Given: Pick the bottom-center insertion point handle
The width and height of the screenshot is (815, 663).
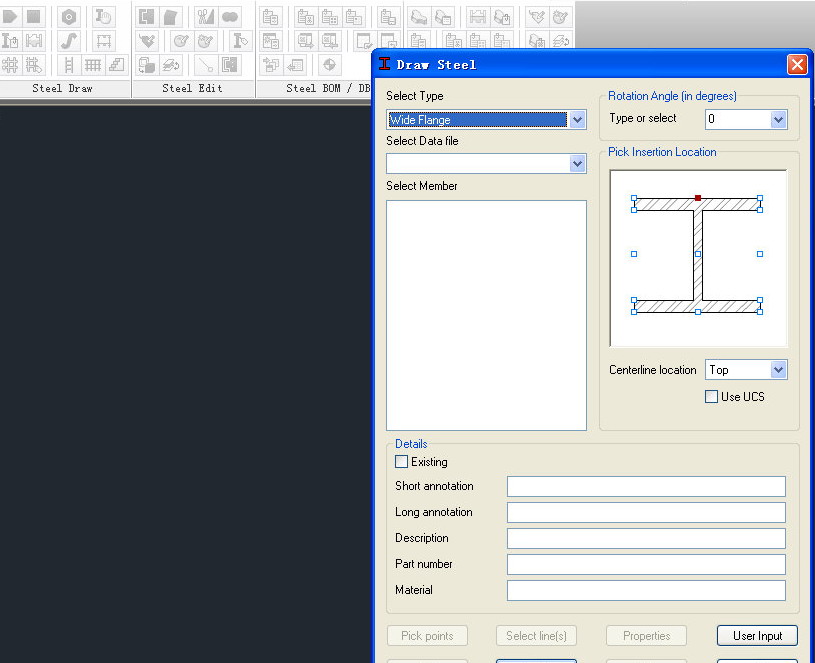Looking at the screenshot, I should click(x=698, y=312).
